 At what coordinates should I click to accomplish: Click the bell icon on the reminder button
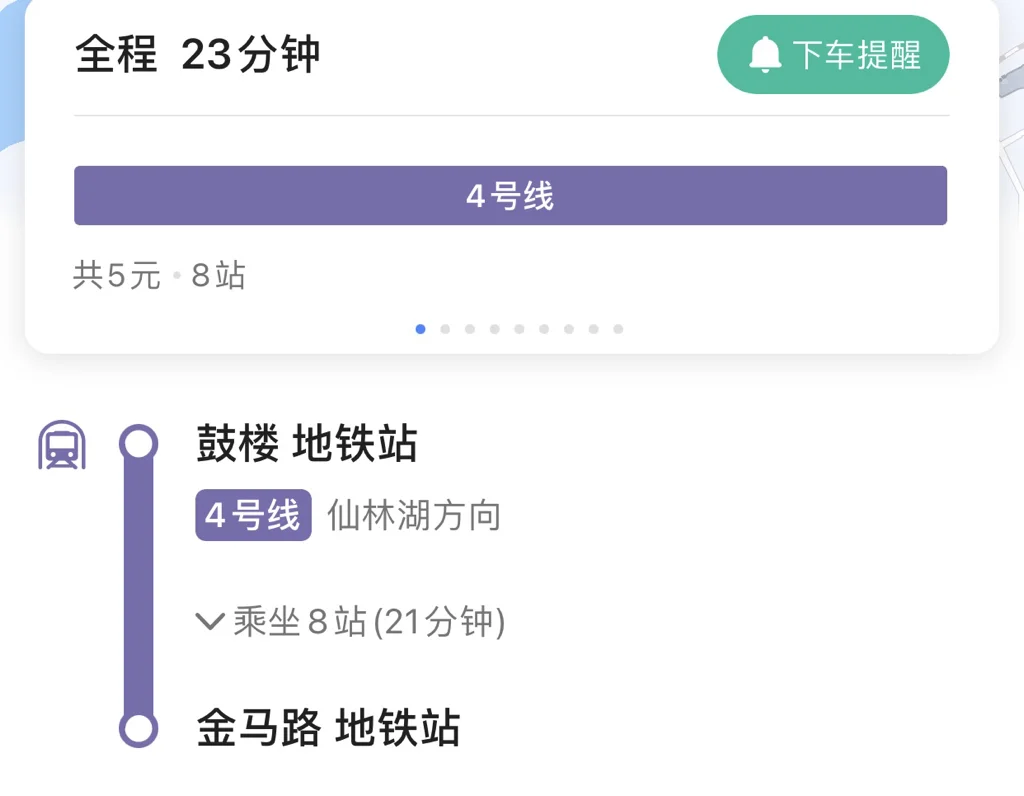(766, 55)
